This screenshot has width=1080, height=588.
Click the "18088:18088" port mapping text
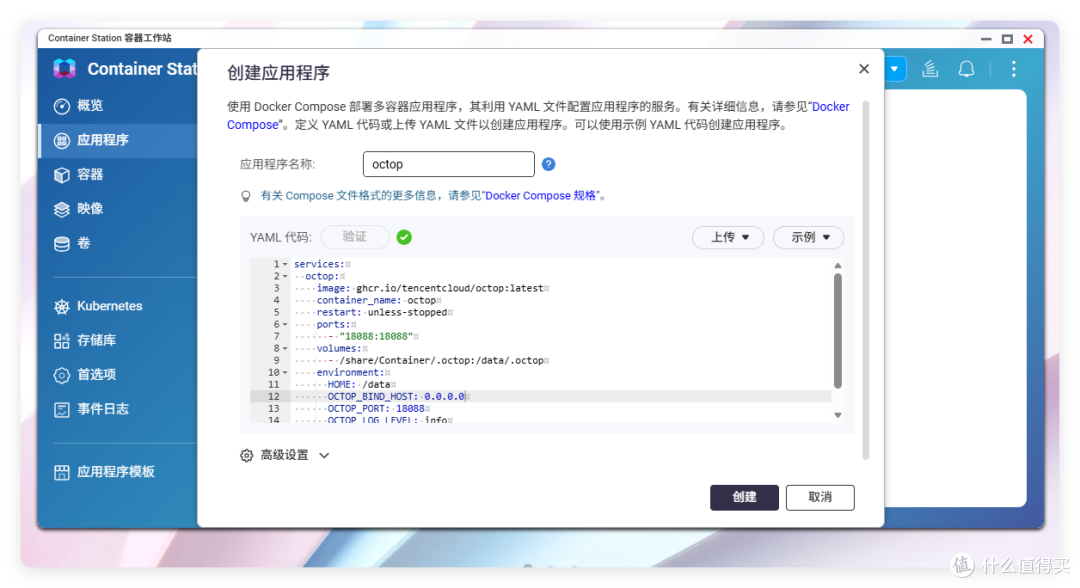(x=376, y=337)
